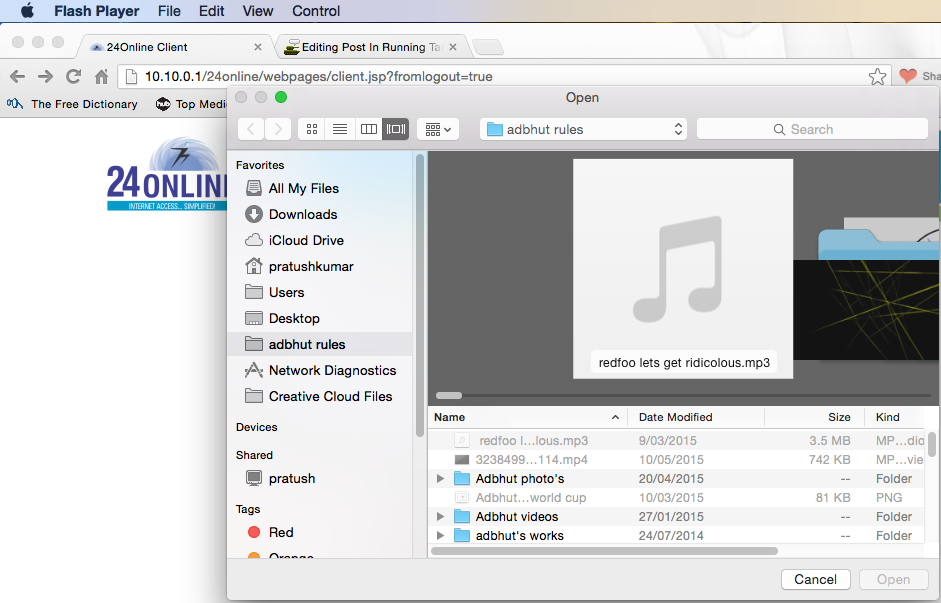The width and height of the screenshot is (941, 603).
Task: Open the item arrangement dropdown
Action: 437,129
